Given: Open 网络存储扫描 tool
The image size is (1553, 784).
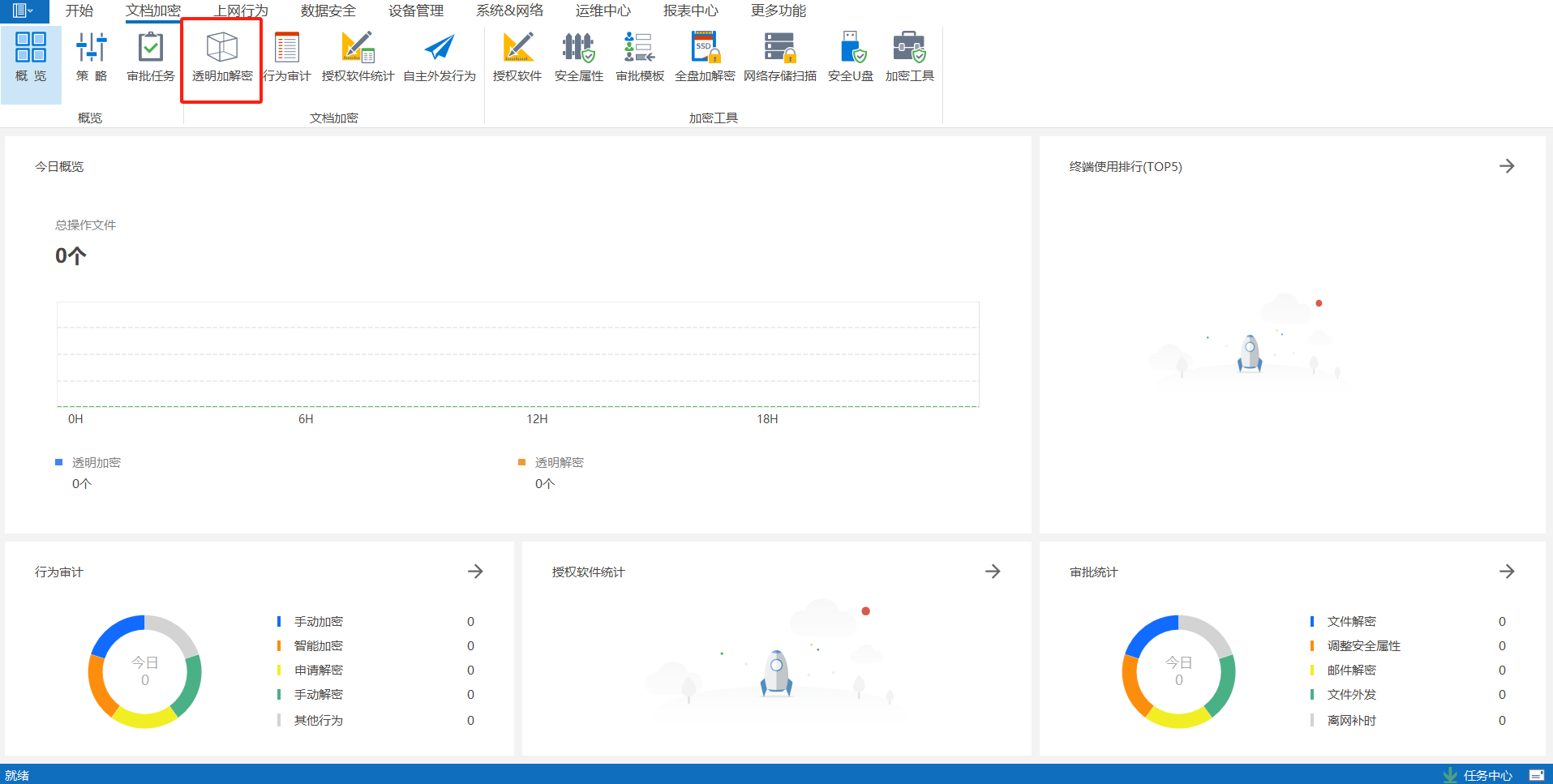Looking at the screenshot, I should (x=779, y=58).
